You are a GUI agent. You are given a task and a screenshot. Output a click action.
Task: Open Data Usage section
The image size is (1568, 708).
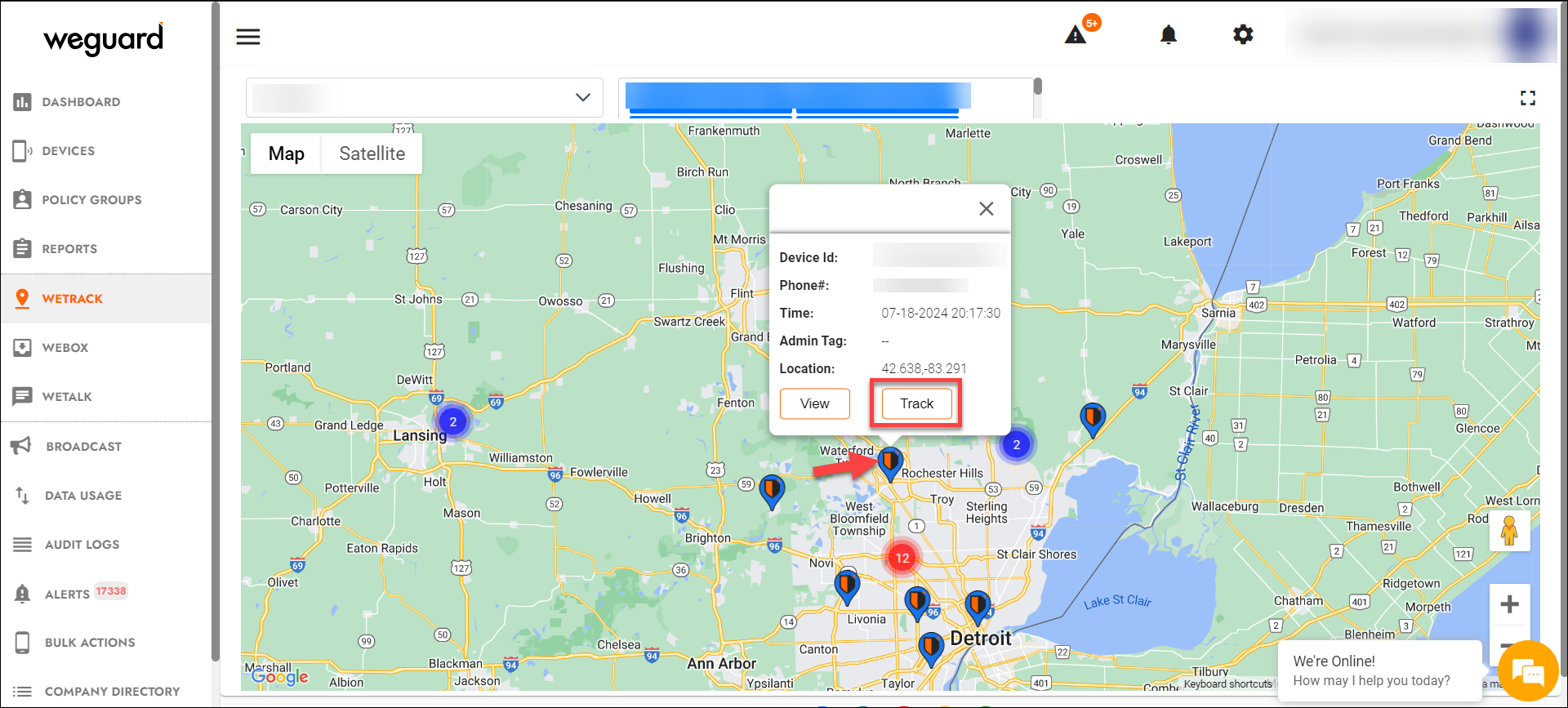coord(83,496)
